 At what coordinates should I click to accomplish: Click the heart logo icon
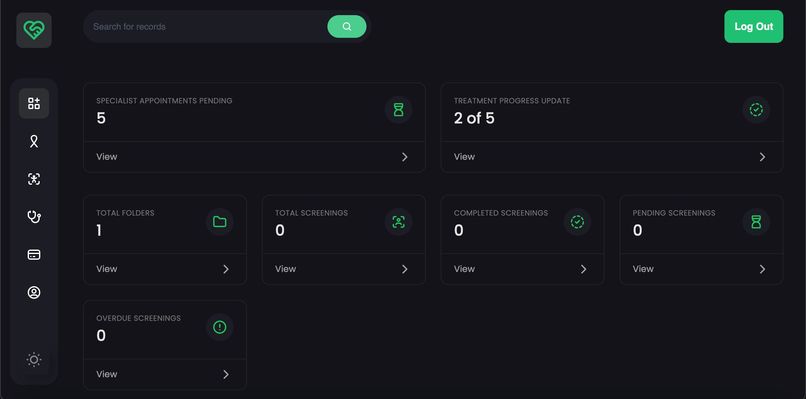click(x=34, y=30)
